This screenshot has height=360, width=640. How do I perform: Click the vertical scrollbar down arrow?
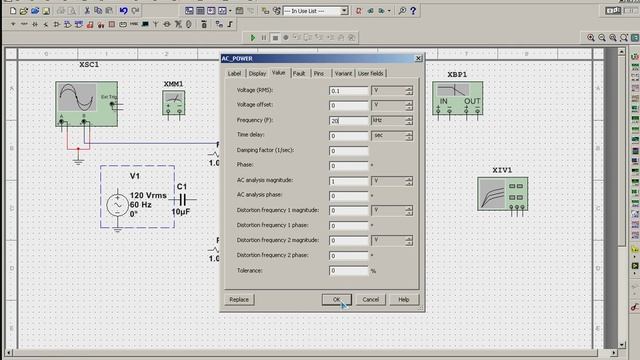(x=621, y=345)
